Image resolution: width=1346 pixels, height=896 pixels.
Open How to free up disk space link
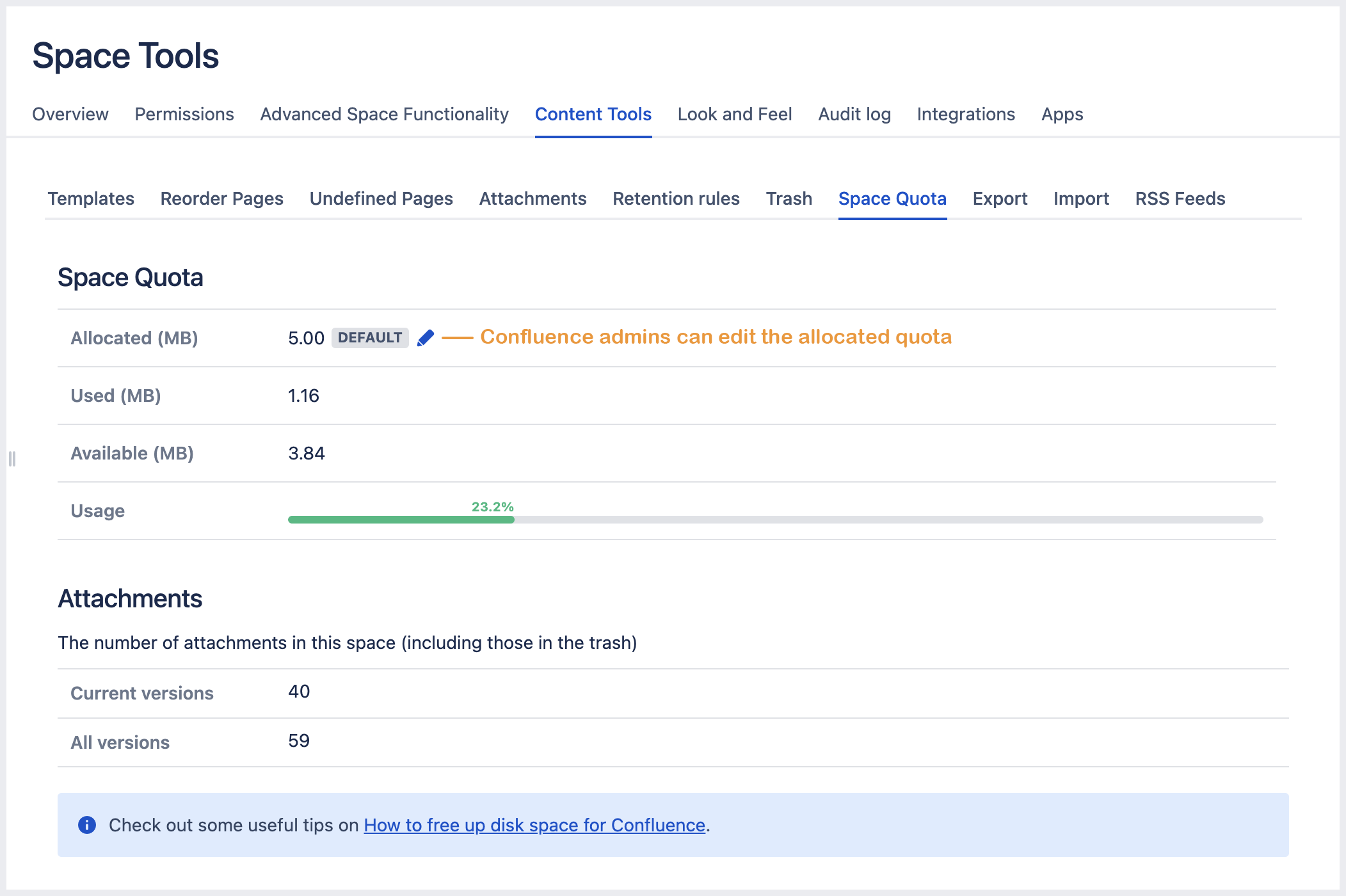click(534, 825)
